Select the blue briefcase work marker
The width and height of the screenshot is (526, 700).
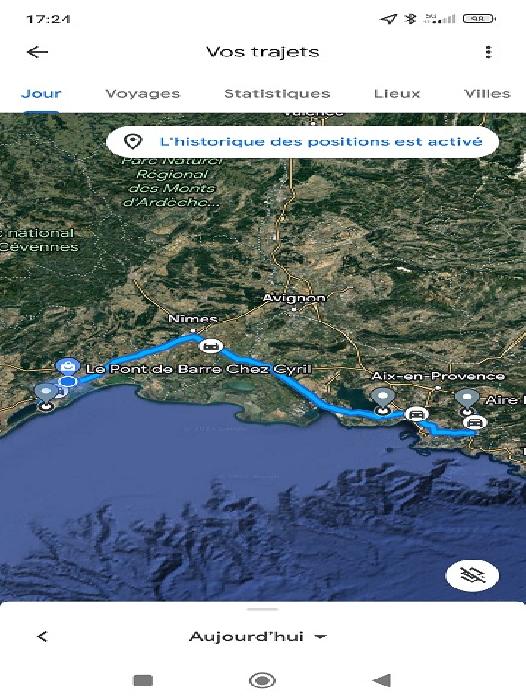pos(67,367)
